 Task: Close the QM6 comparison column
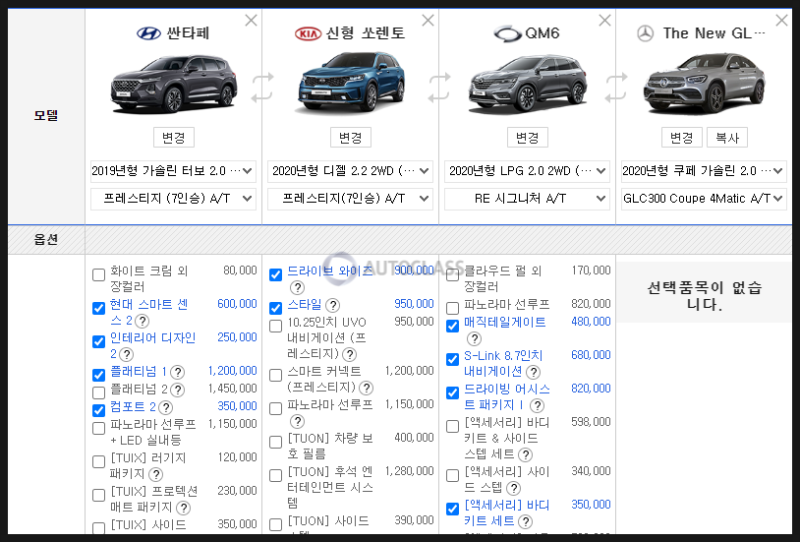[605, 20]
